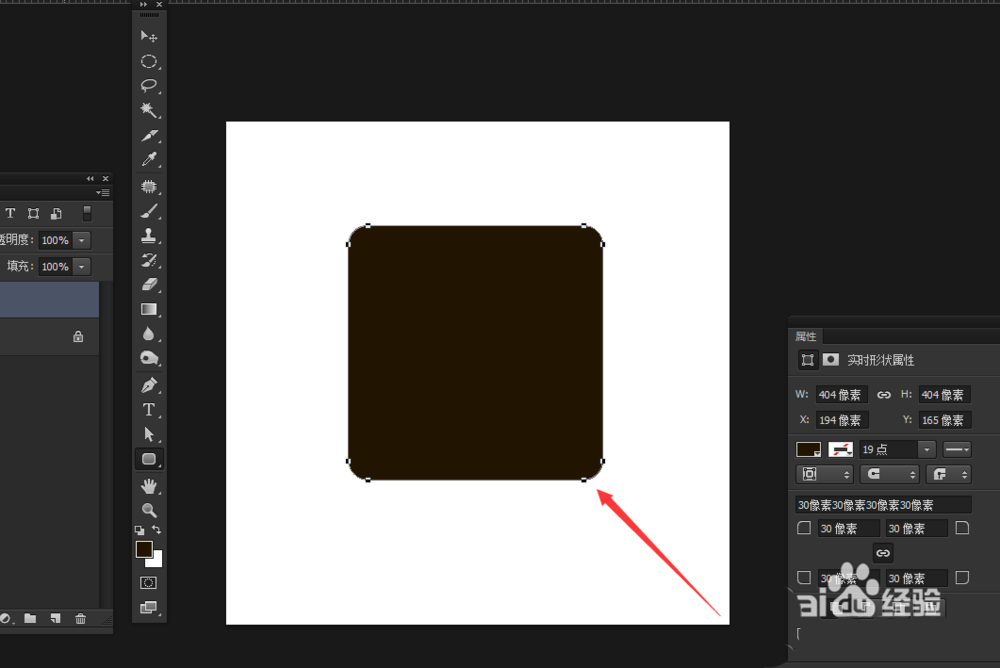Select the History Brush tool
Image resolution: width=1000 pixels, height=668 pixels.
point(149,260)
